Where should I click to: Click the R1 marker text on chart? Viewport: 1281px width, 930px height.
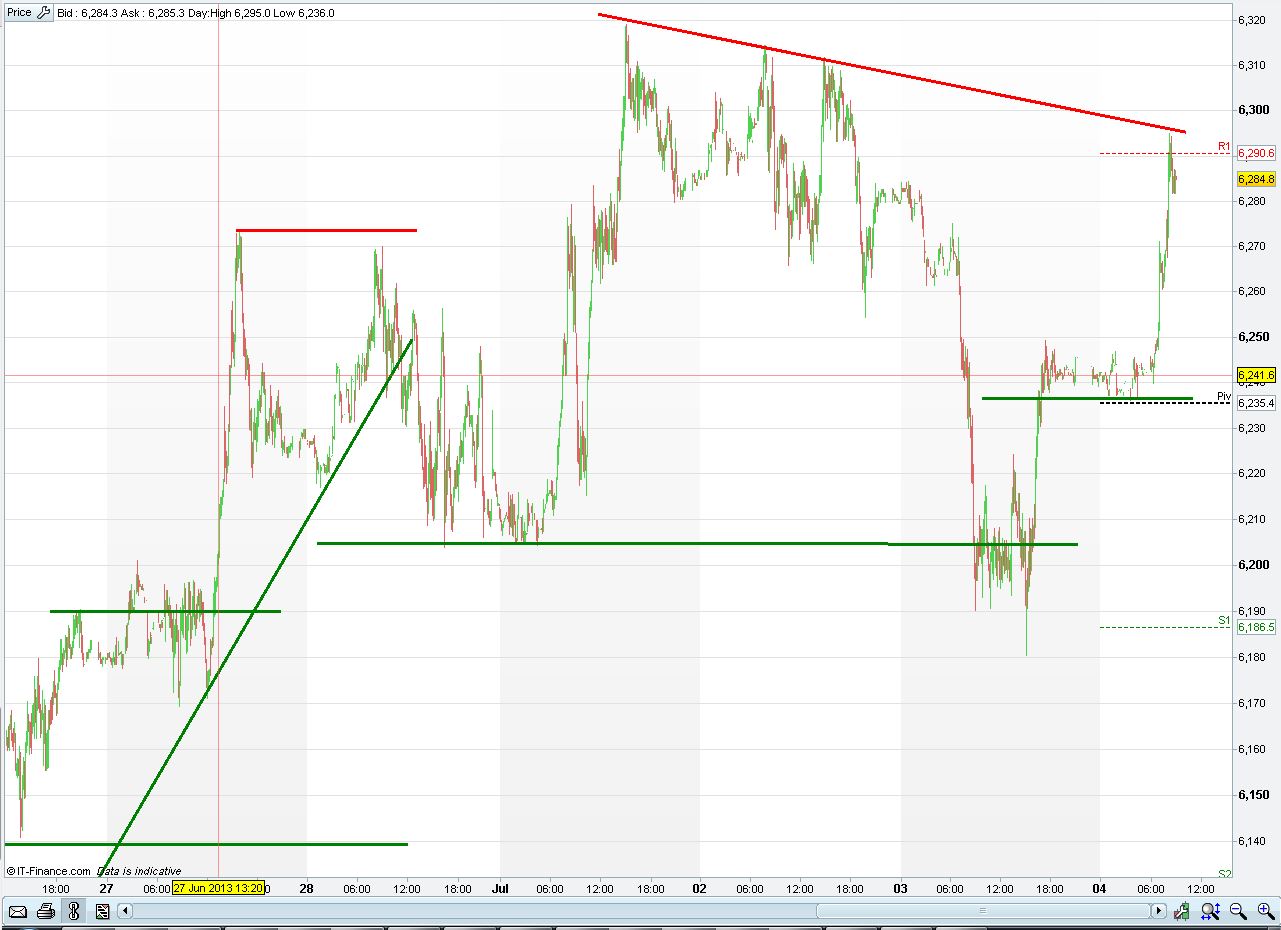point(1224,147)
